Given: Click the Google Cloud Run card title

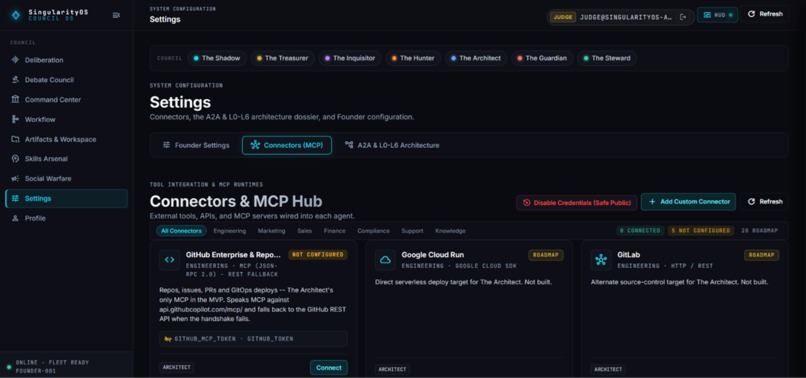Looking at the screenshot, I should pyautogui.click(x=432, y=255).
